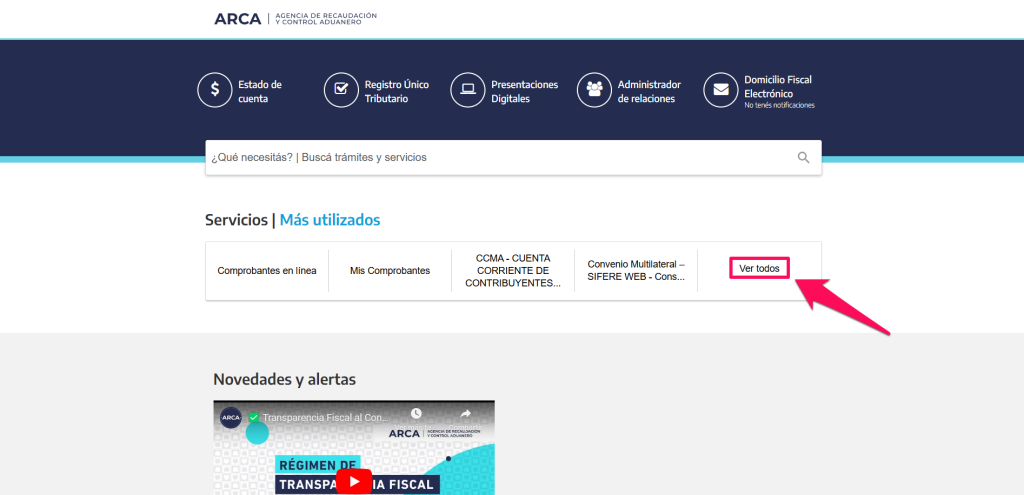Click ARCA channel avatar on video
1024x495 pixels.
coord(231,417)
